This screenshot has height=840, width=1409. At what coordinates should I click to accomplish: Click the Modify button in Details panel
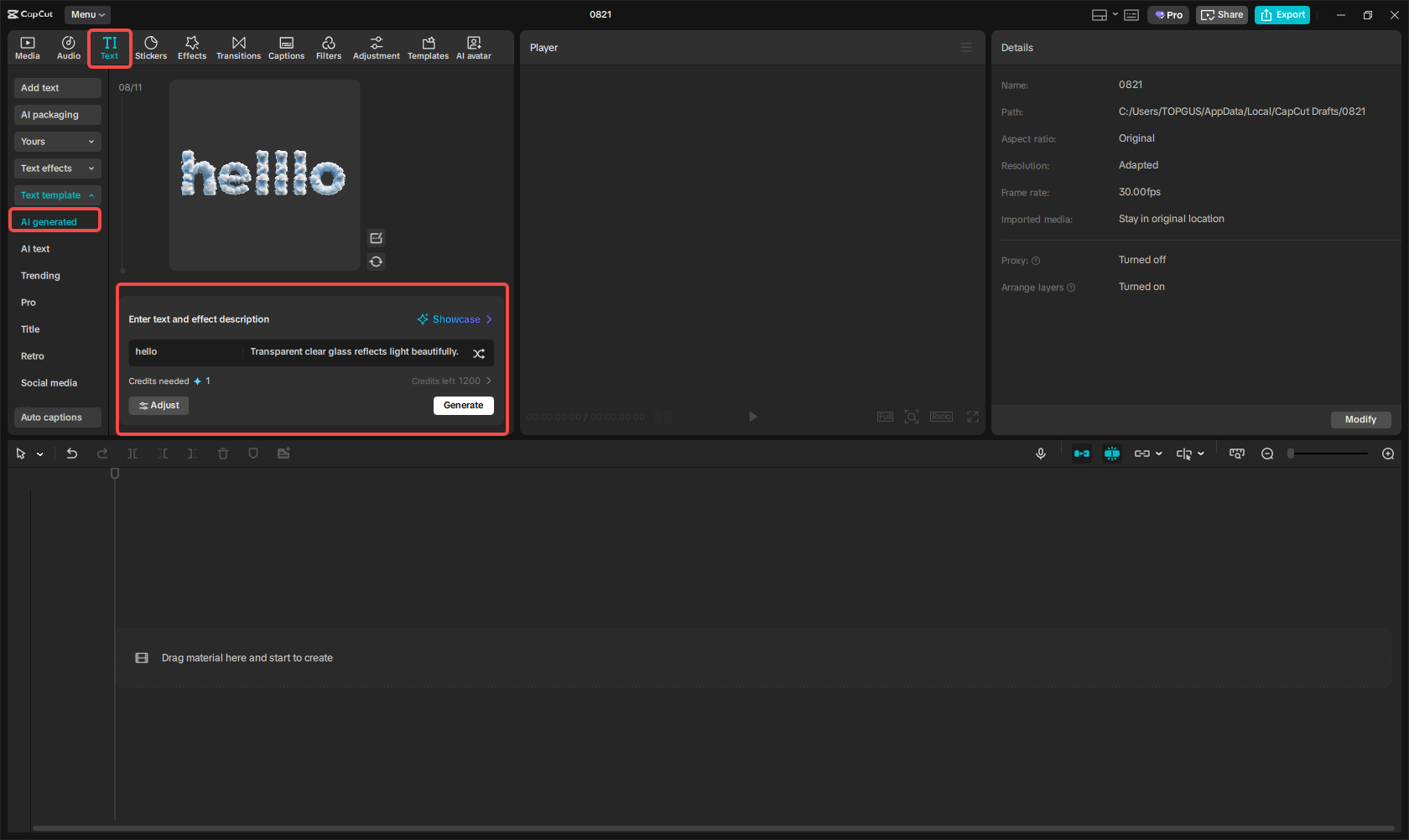[1360, 419]
